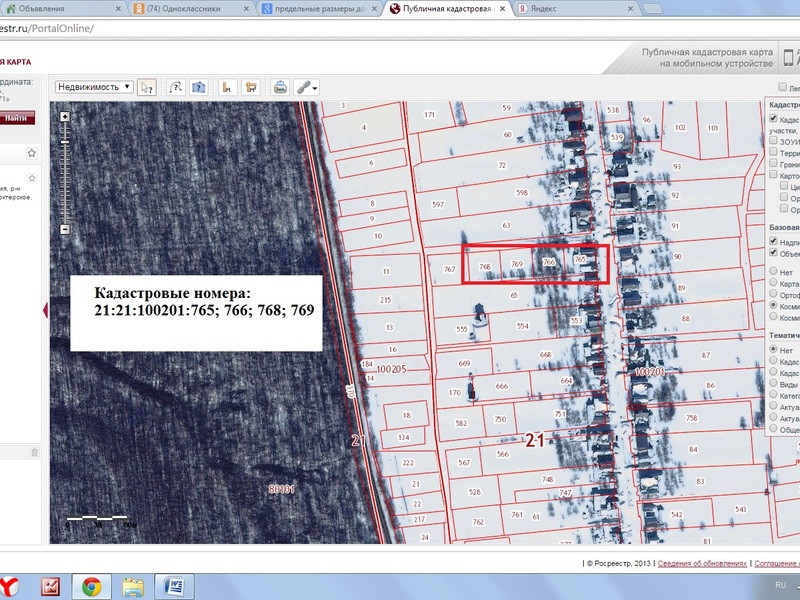800x600 pixels.
Task: Click parcel 758 on the map
Action: (x=691, y=418)
